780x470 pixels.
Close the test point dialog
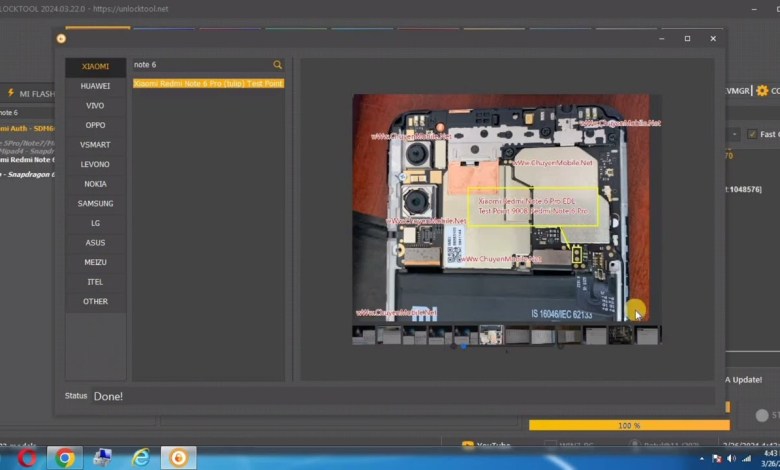[x=713, y=38]
